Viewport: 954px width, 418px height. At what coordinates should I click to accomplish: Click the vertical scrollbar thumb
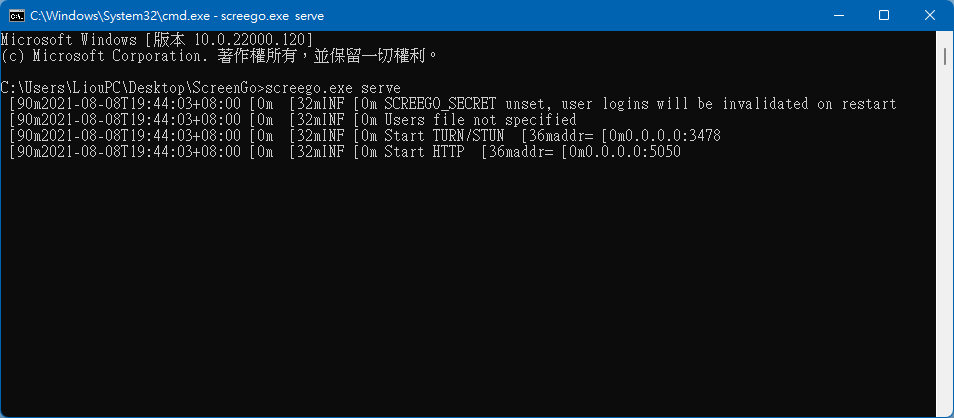944,55
